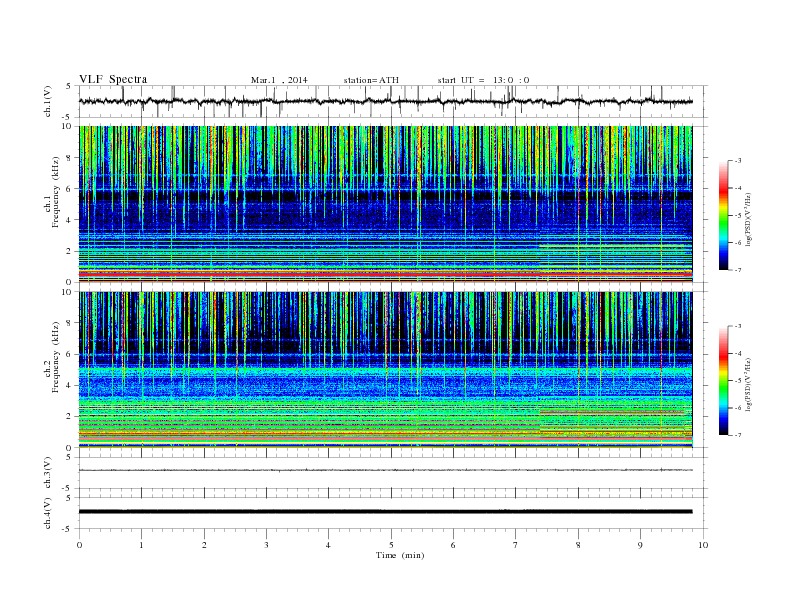Click time axis tick label "3"

coord(266,545)
